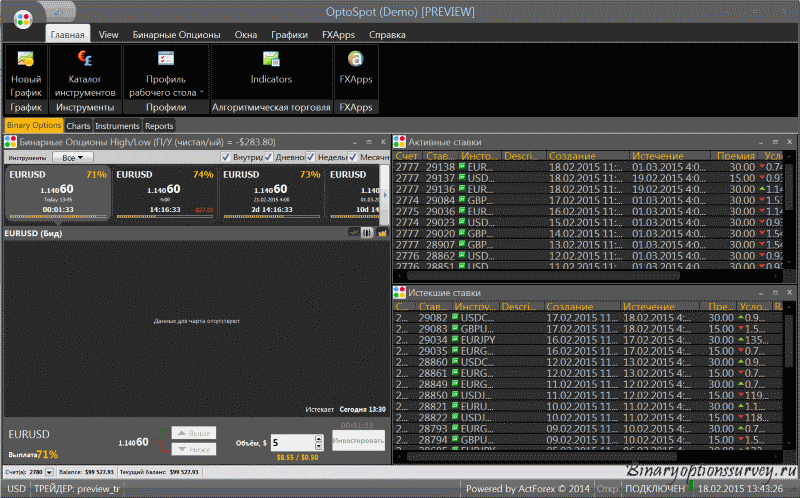Switch to the Reports workspace tab

click(x=159, y=126)
